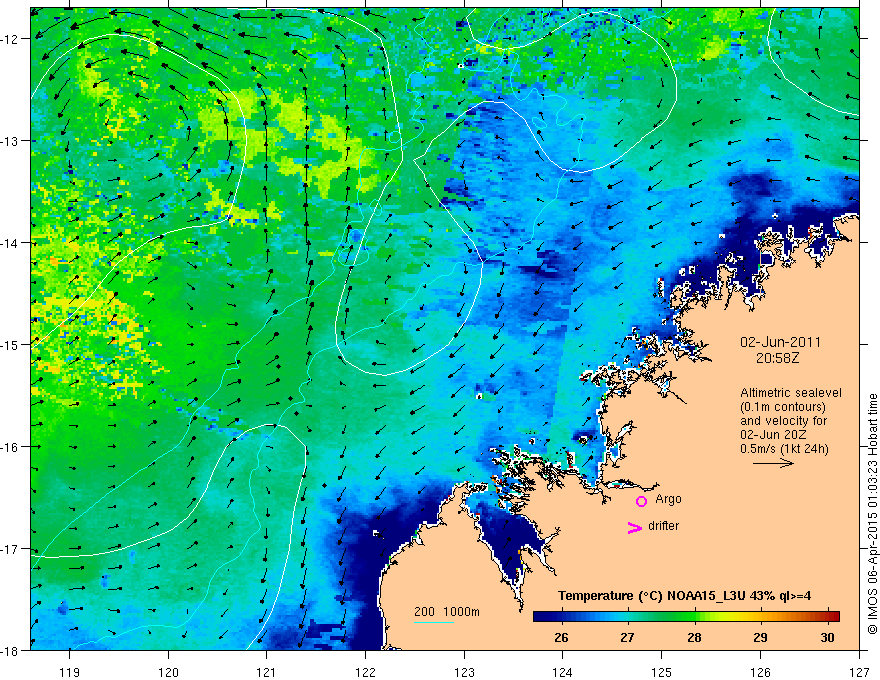Click longitude axis label '125'
This screenshot has height=680, width=880.
(x=662, y=672)
